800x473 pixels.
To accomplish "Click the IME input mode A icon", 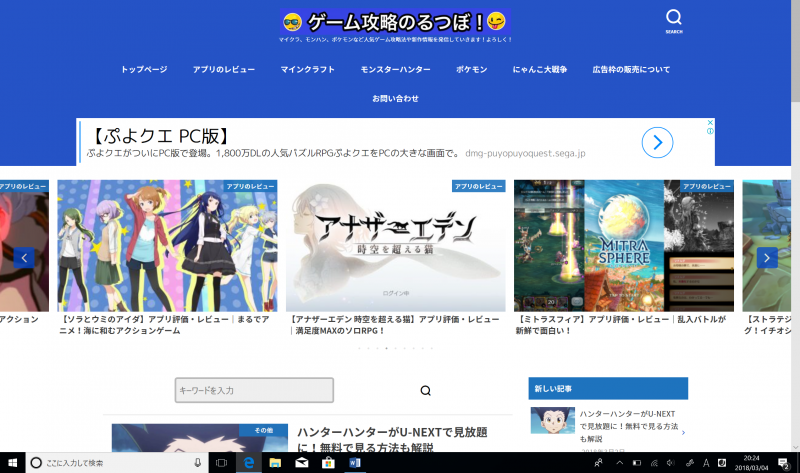I will tap(706, 463).
